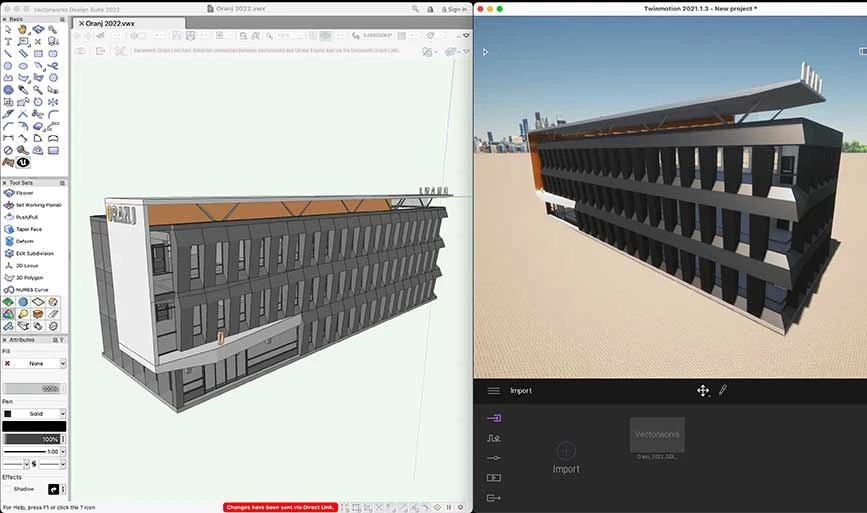Select the material picker eyedropper in Twinmotion

pos(723,390)
